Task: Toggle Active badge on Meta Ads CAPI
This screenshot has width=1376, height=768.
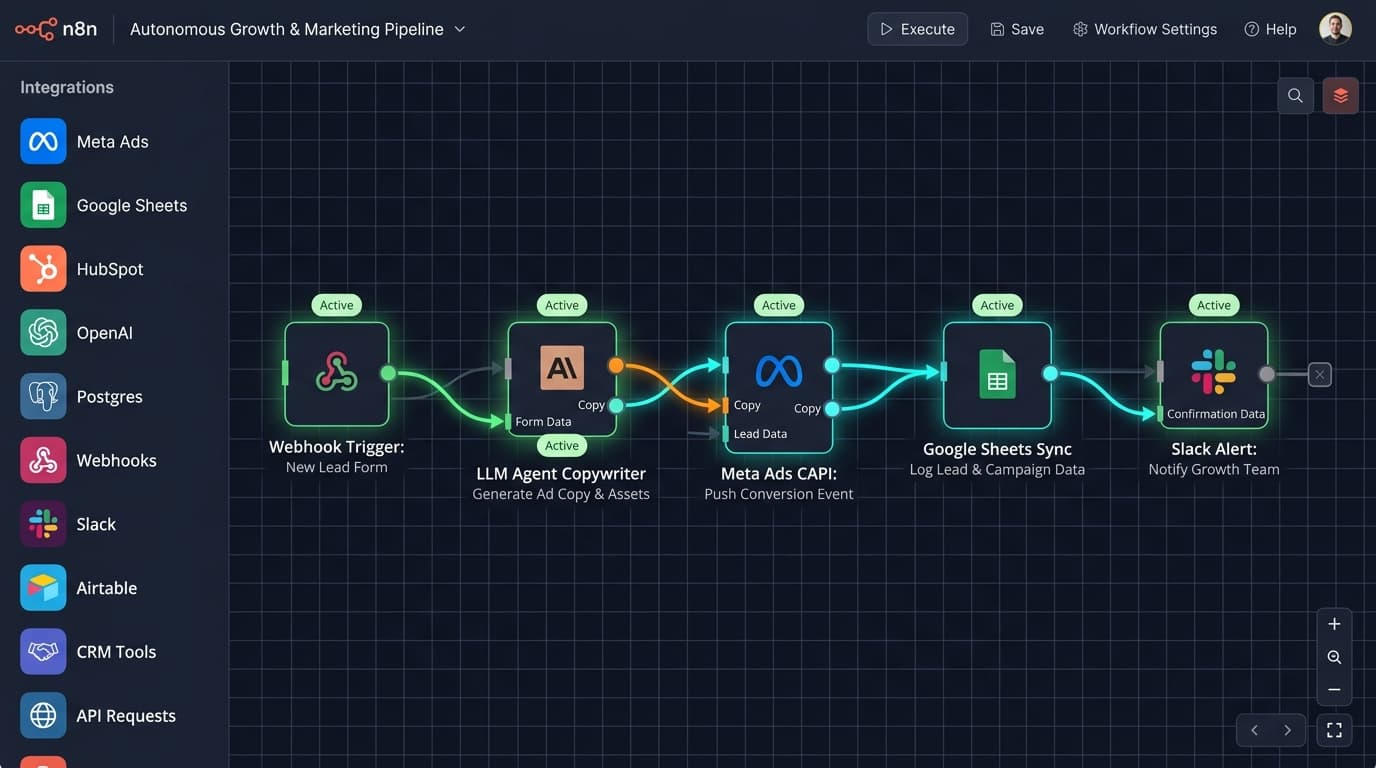Action: click(779, 305)
